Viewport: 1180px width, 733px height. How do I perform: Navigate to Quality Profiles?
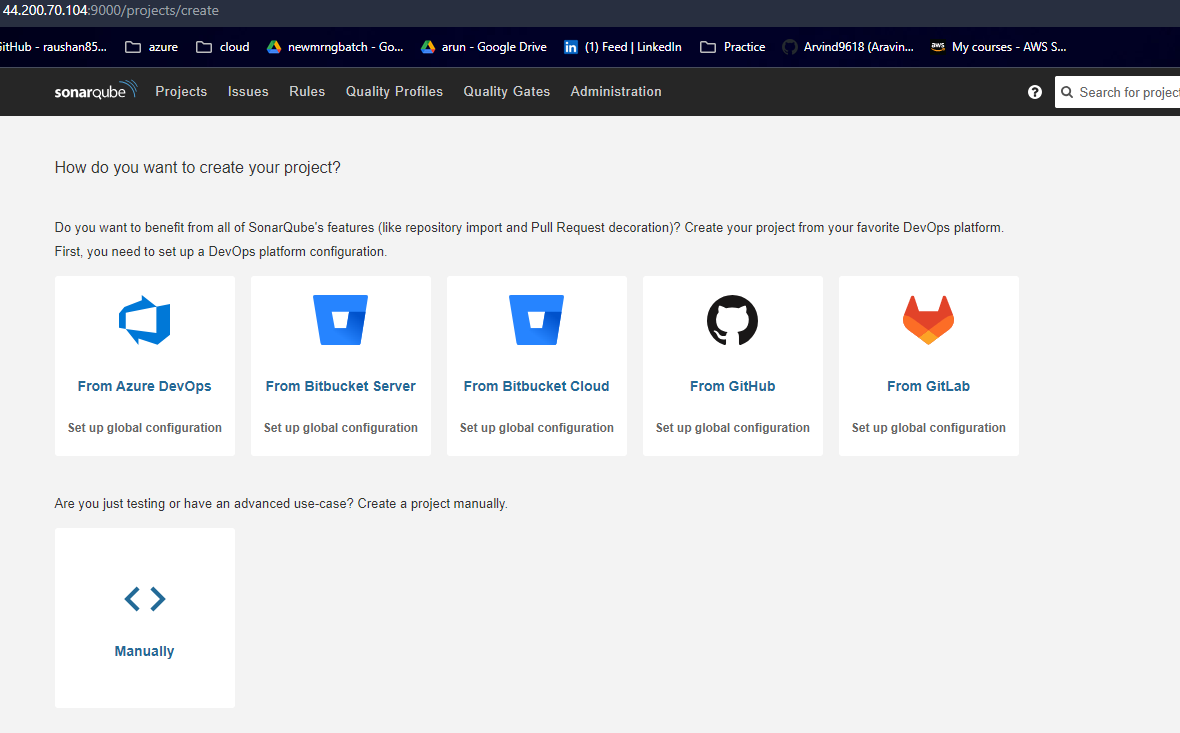click(394, 91)
